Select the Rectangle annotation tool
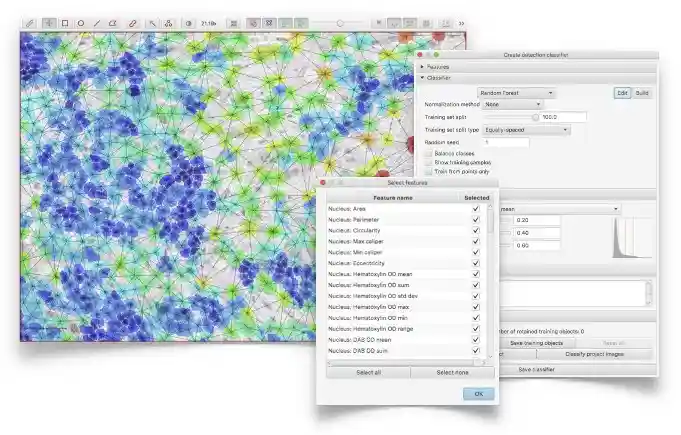 (65, 22)
